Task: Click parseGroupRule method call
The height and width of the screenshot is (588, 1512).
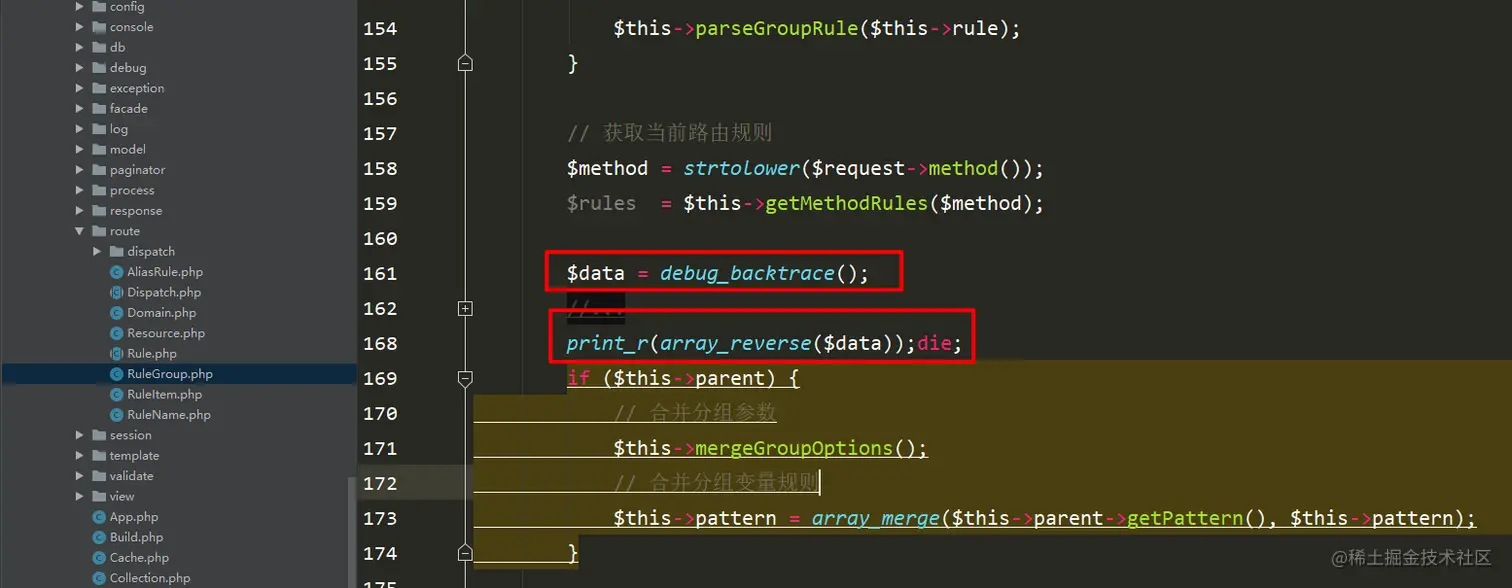Action: 776,28
